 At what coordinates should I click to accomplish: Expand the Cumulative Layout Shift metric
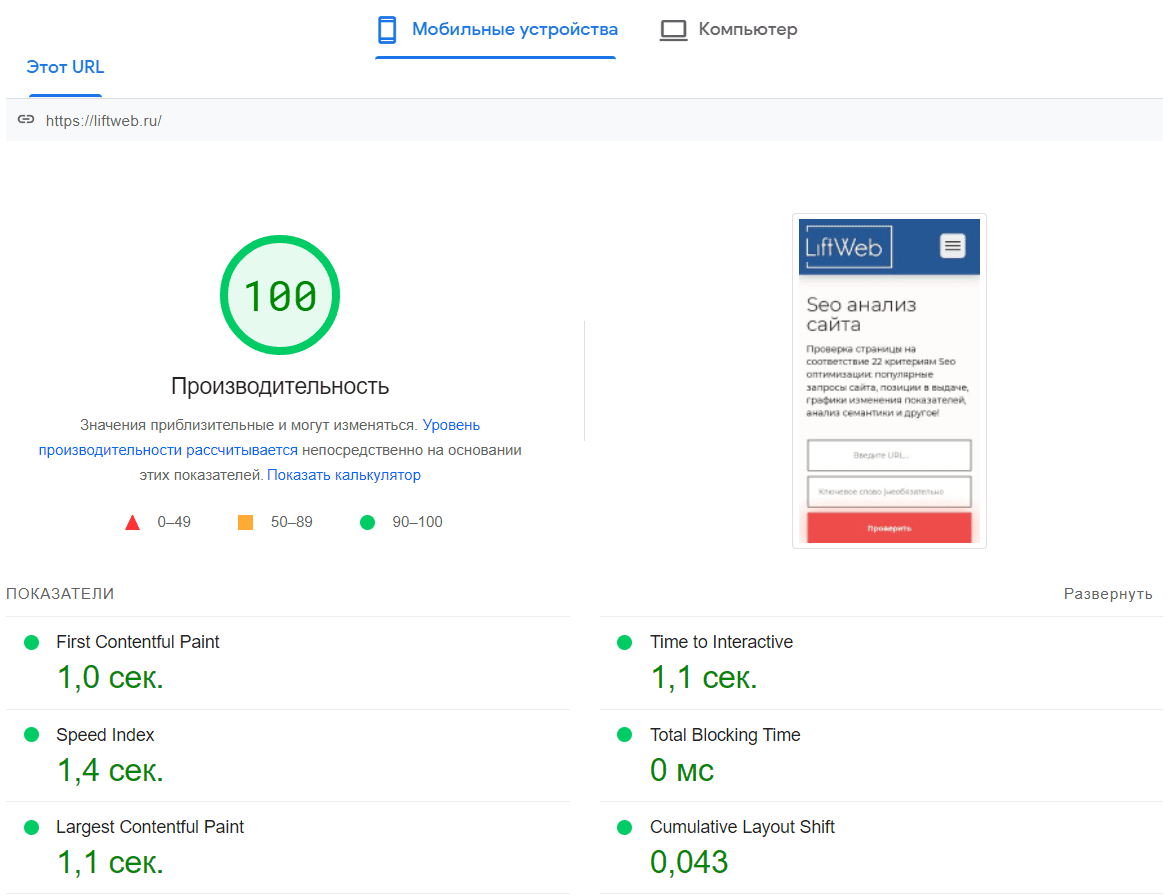coord(741,827)
